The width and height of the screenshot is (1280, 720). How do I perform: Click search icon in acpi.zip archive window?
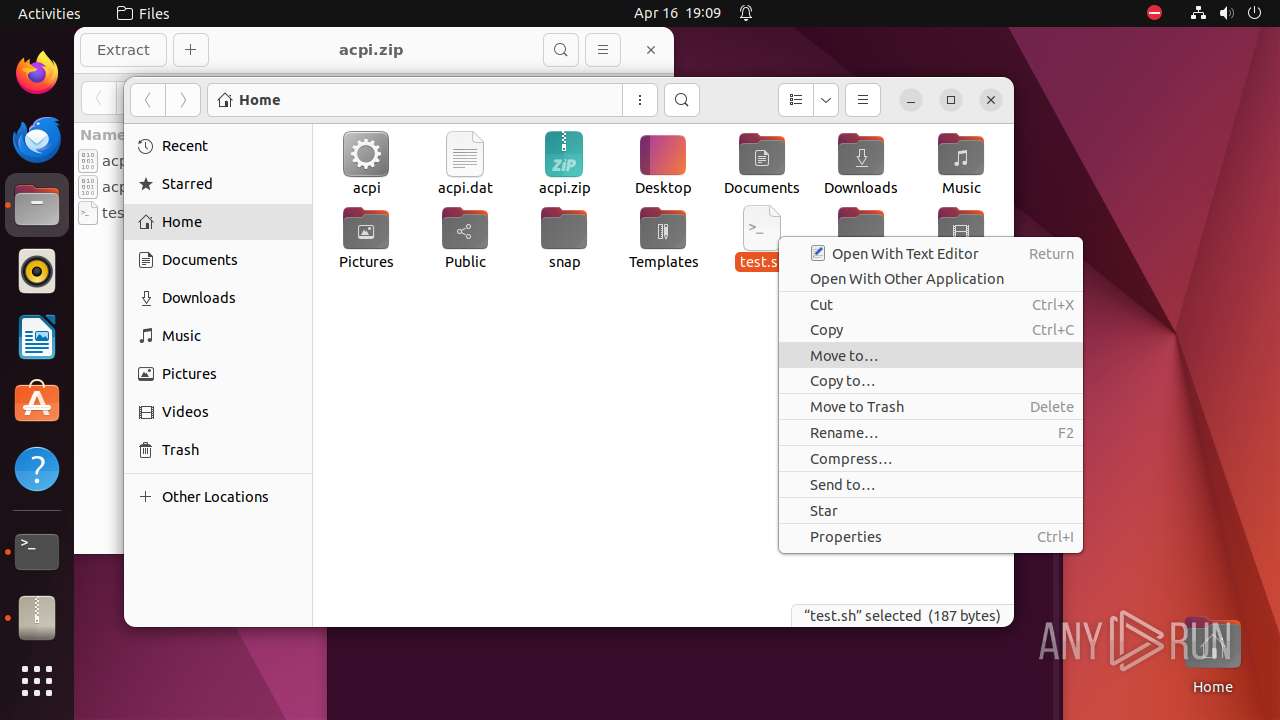click(561, 50)
